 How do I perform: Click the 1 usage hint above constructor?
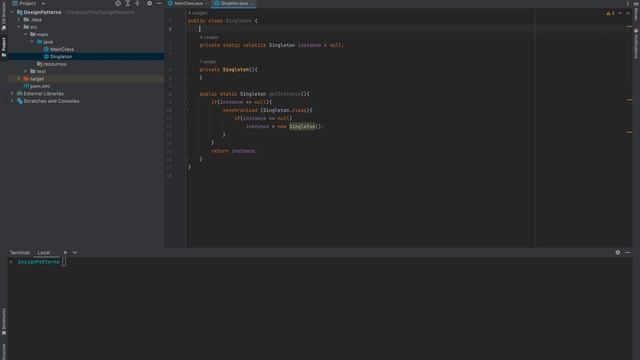click(x=208, y=62)
